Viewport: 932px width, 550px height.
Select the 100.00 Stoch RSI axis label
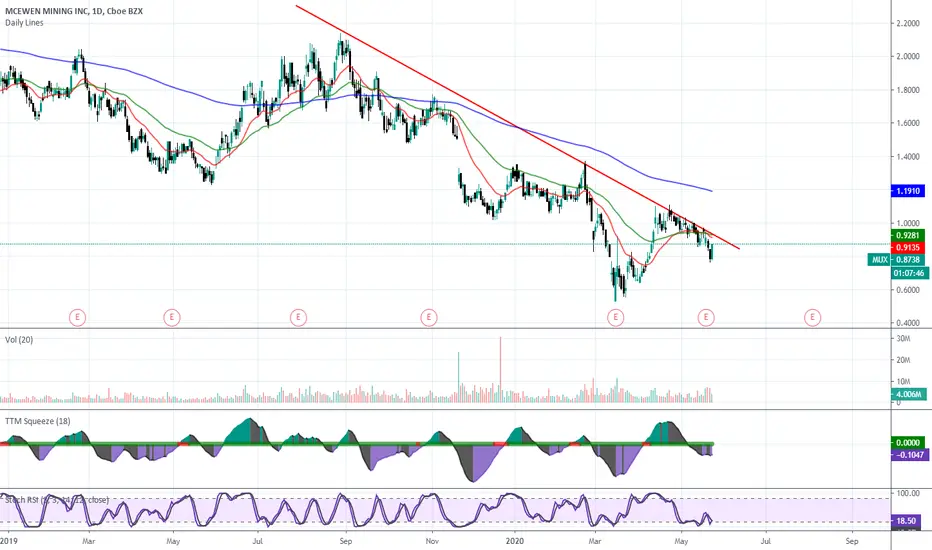[x=908, y=494]
